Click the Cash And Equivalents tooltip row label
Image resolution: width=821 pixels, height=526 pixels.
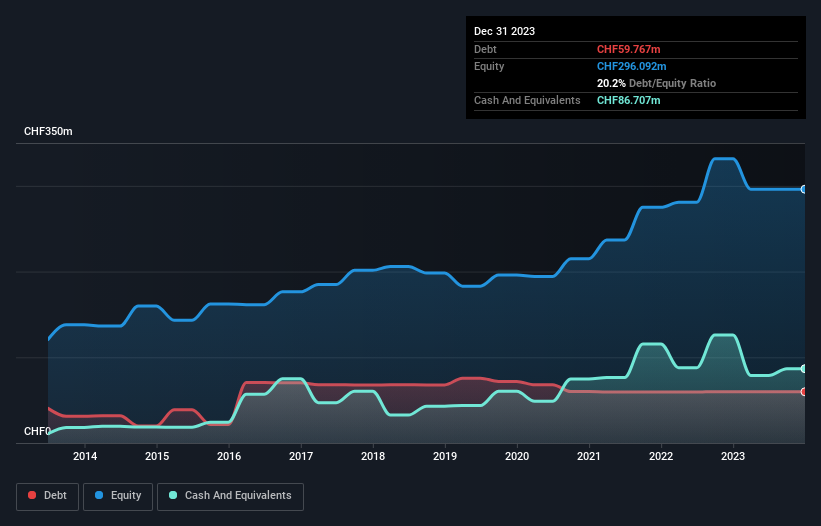[x=527, y=100]
